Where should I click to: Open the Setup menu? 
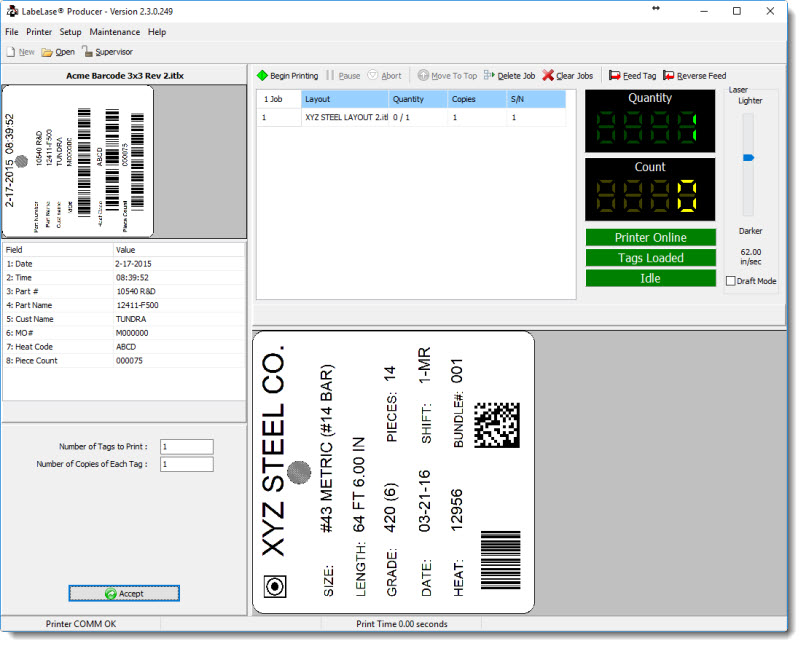point(70,32)
